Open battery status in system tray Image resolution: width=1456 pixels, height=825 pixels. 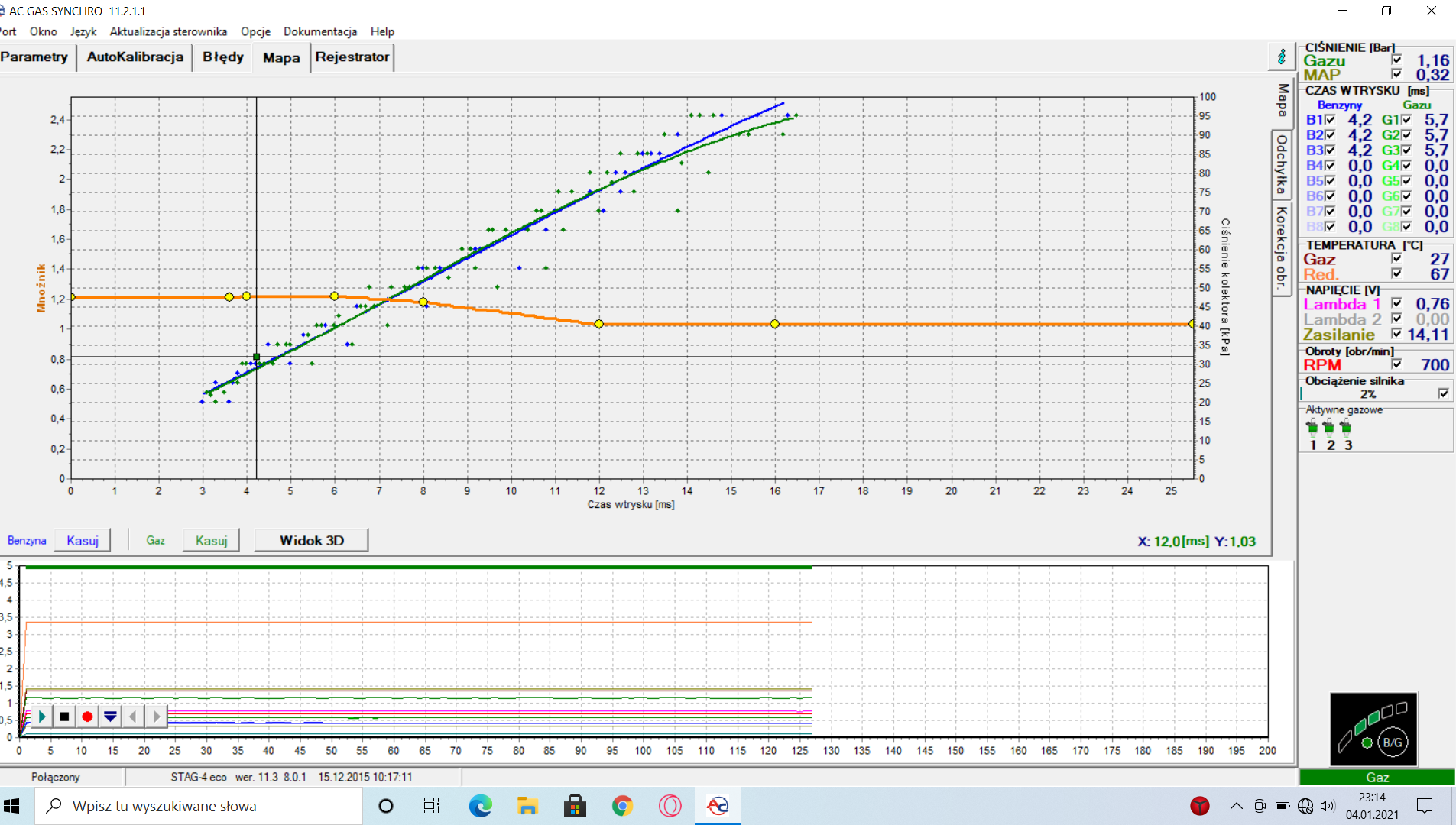click(1283, 806)
